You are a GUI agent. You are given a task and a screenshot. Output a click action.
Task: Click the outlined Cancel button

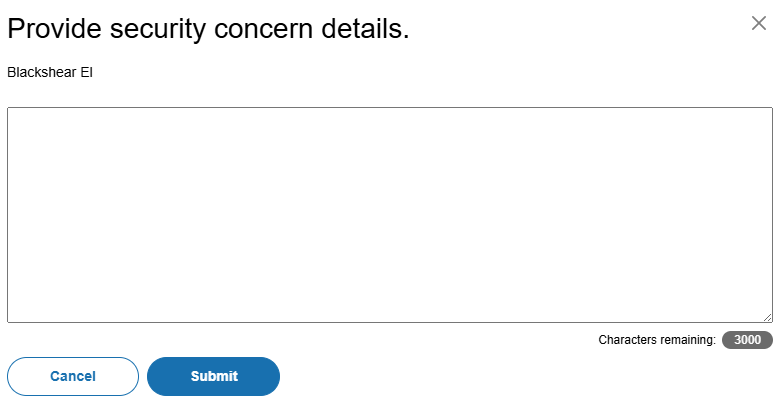click(73, 376)
